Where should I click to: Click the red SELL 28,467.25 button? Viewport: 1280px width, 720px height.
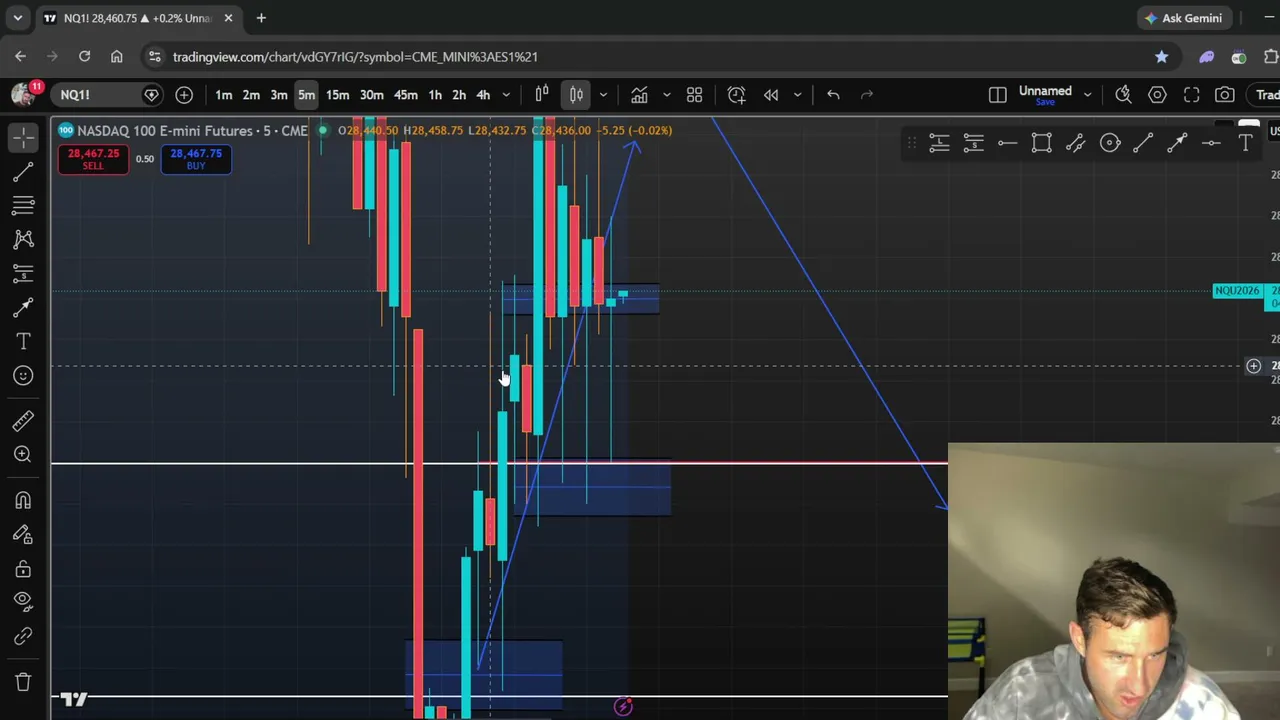pos(93,159)
